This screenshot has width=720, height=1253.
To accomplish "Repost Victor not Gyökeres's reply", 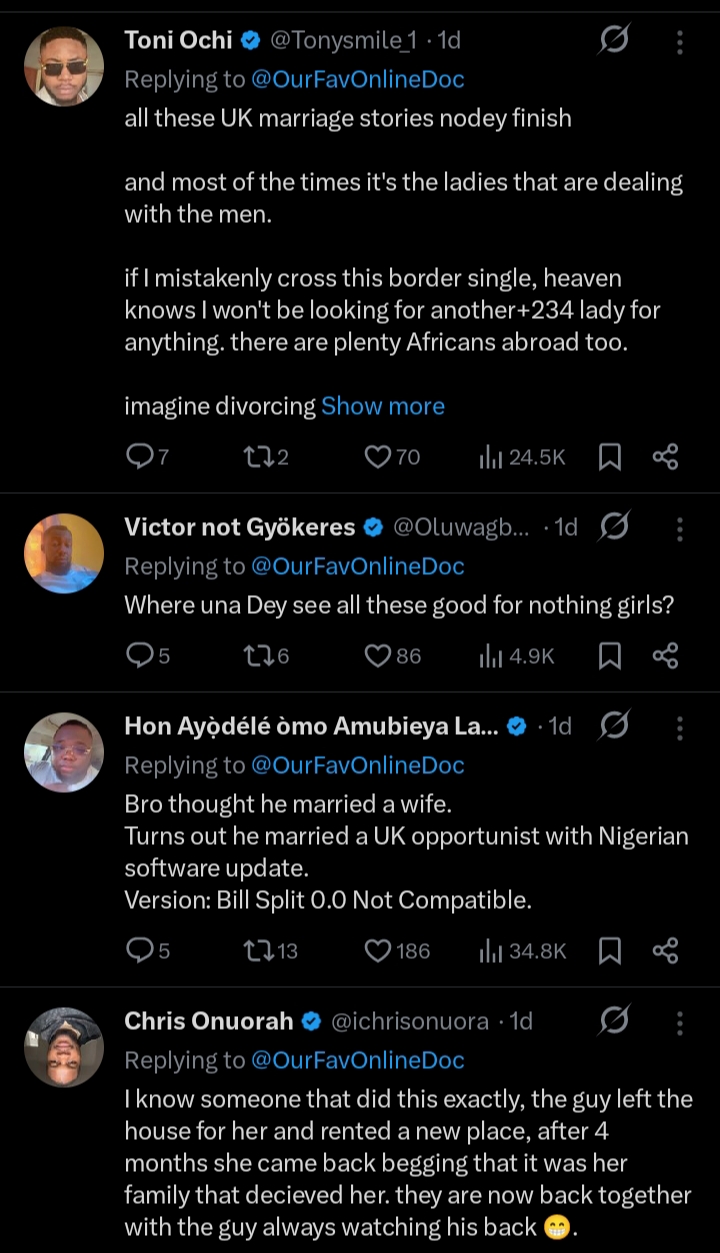I will click(x=255, y=656).
